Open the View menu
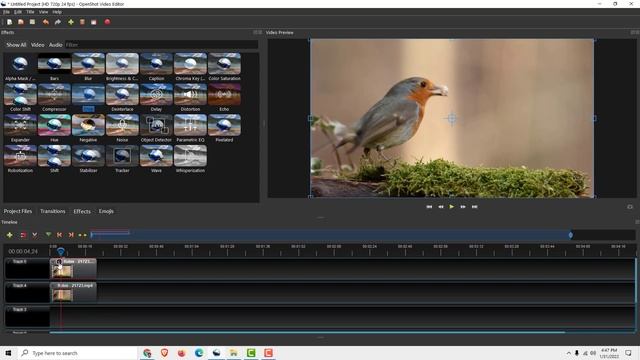 (43, 12)
